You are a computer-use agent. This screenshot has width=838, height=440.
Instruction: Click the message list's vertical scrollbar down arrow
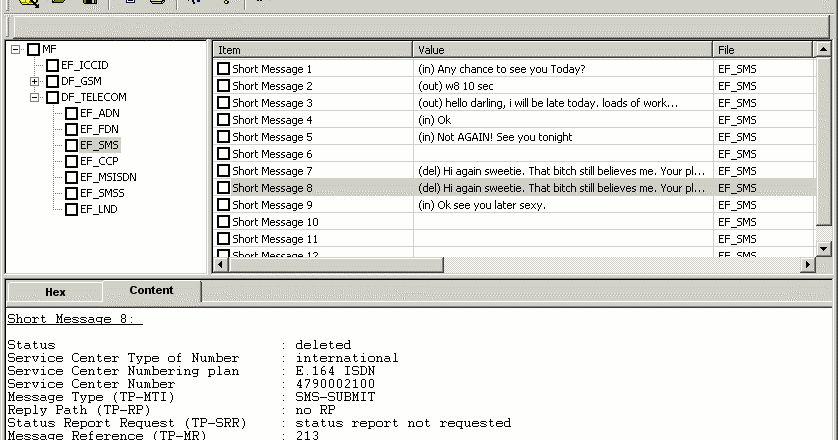pyautogui.click(x=824, y=248)
